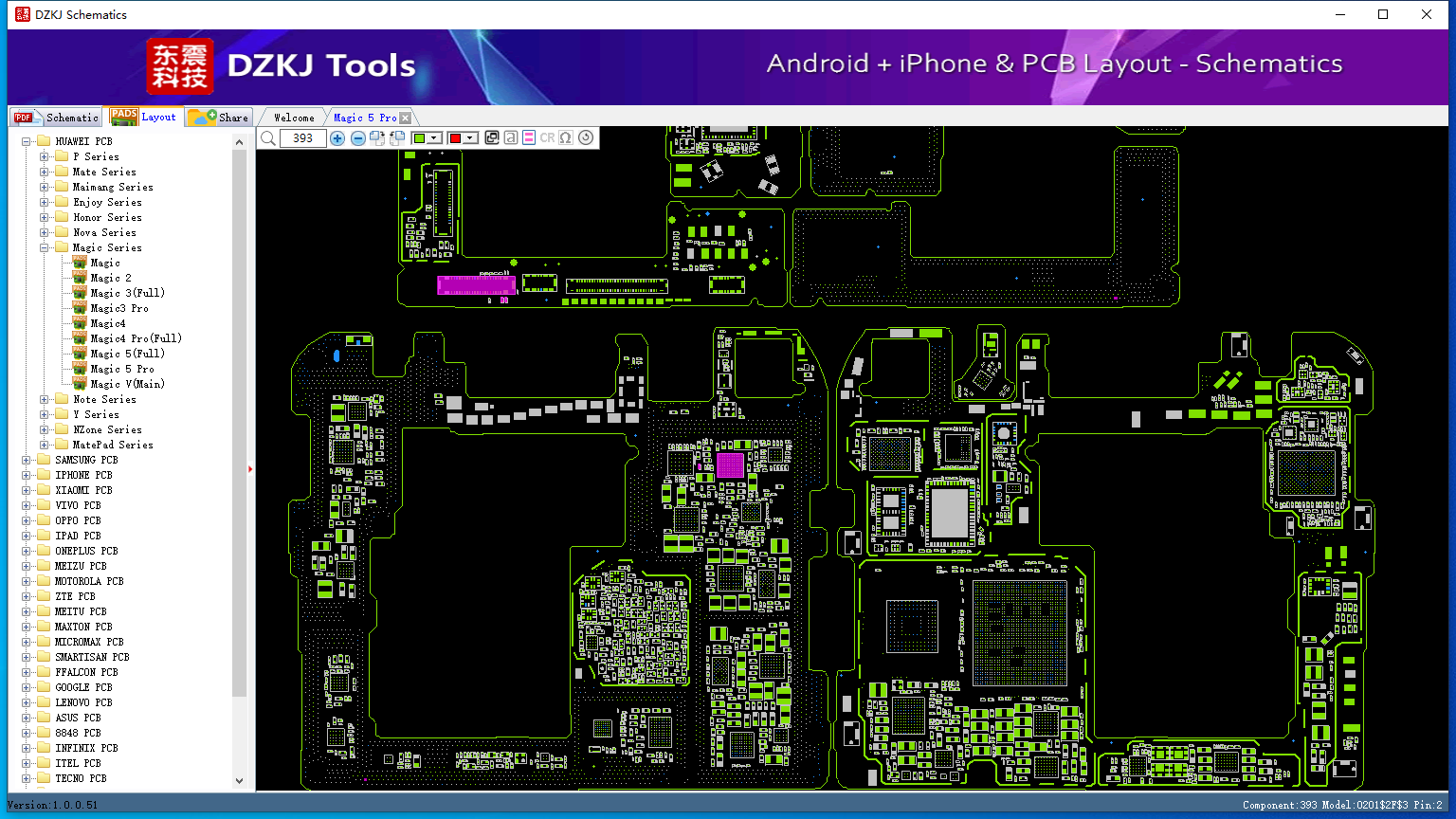Viewport: 1456px width, 819px height.
Task: Click the green color swatch
Action: coord(420,138)
